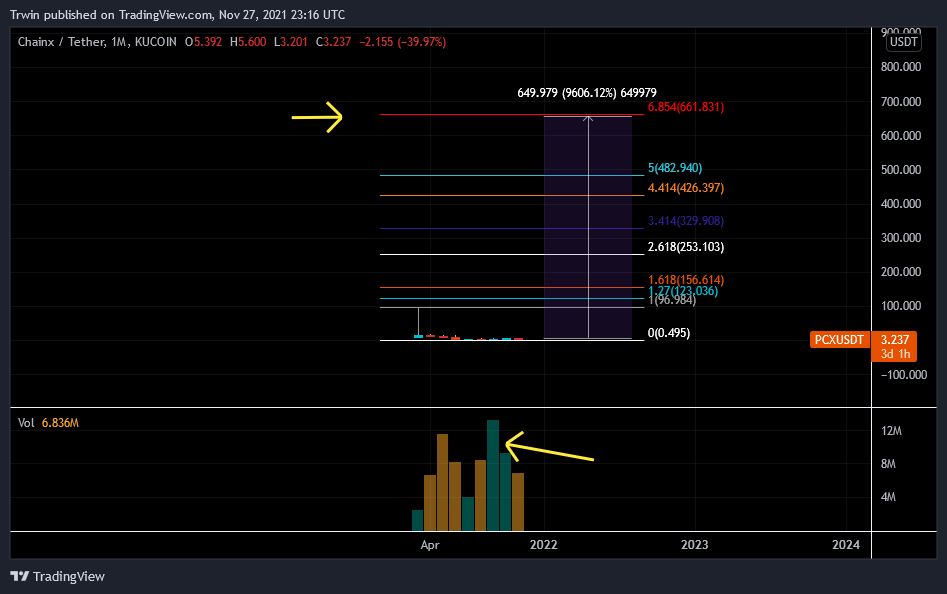
Task: Click the TradingView brand text
Action: click(x=69, y=576)
